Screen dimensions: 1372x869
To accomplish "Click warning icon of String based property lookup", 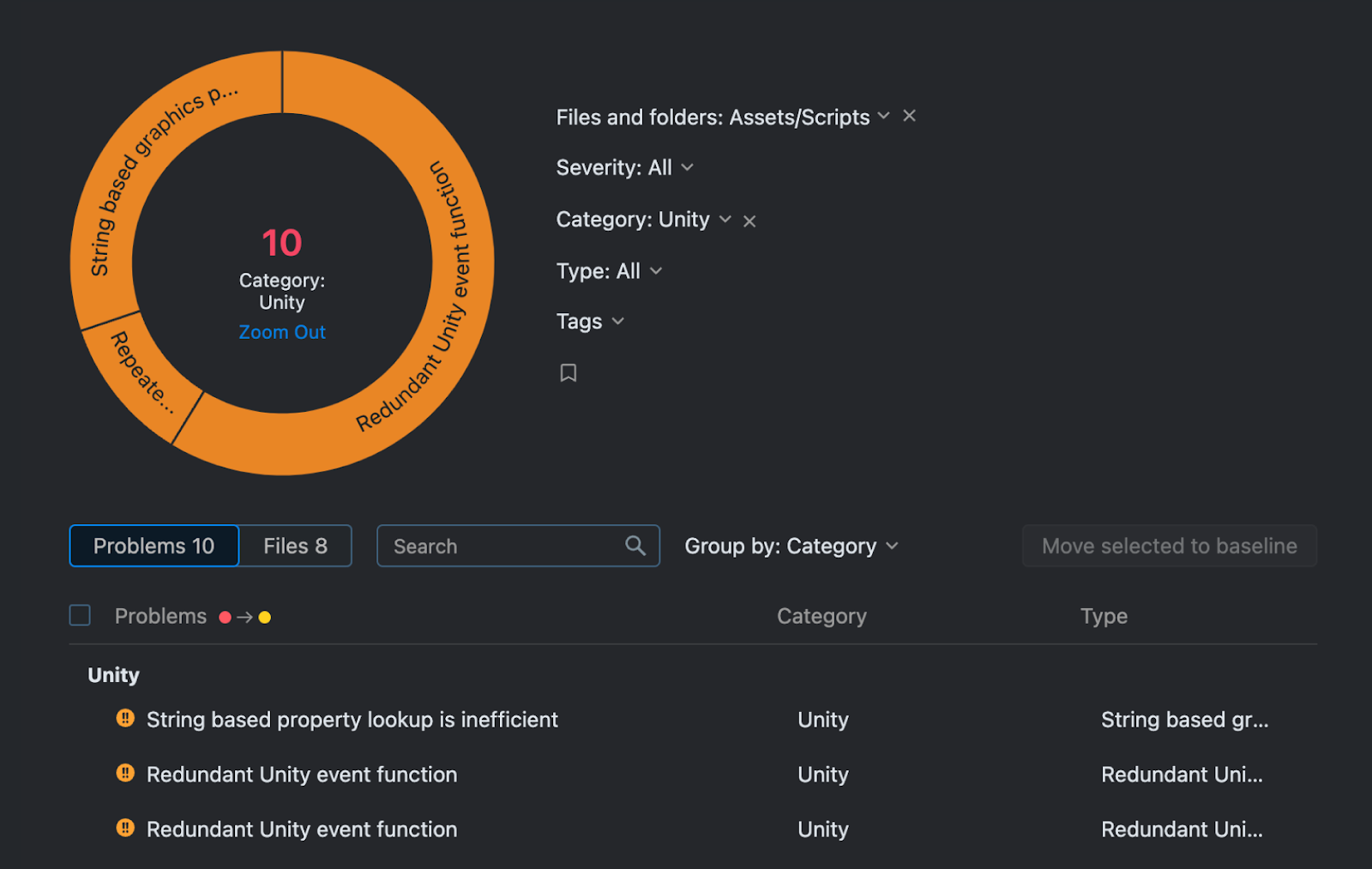I will (125, 719).
